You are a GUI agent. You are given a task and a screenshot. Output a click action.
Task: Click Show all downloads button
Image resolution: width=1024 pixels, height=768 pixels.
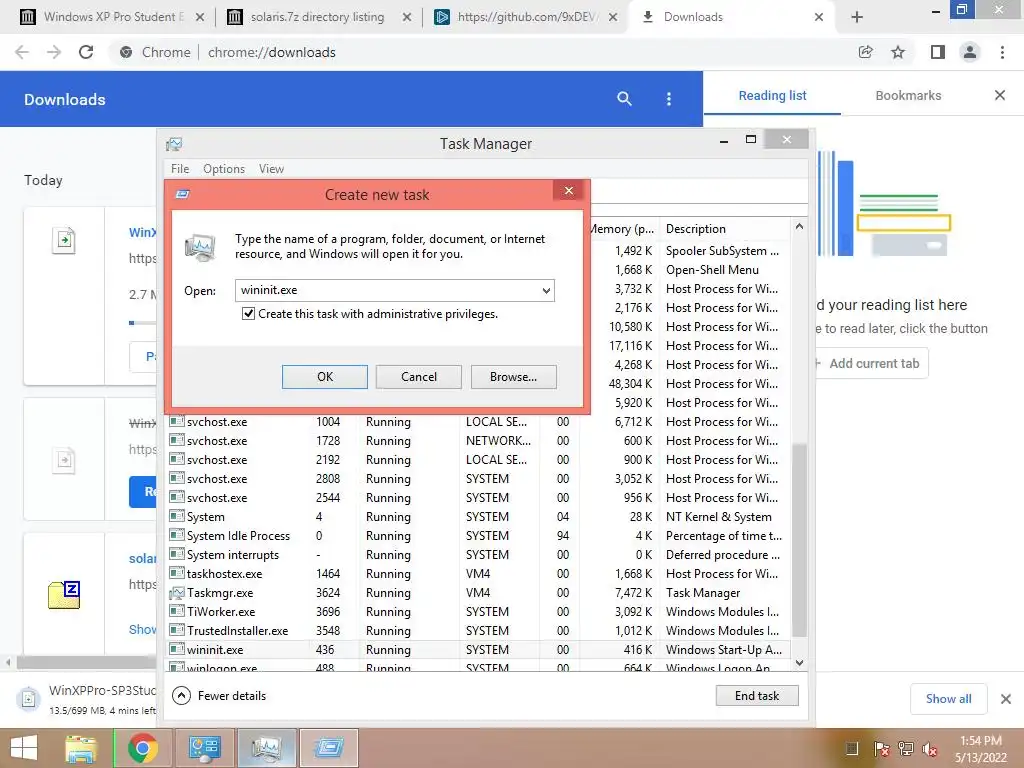coord(948,699)
